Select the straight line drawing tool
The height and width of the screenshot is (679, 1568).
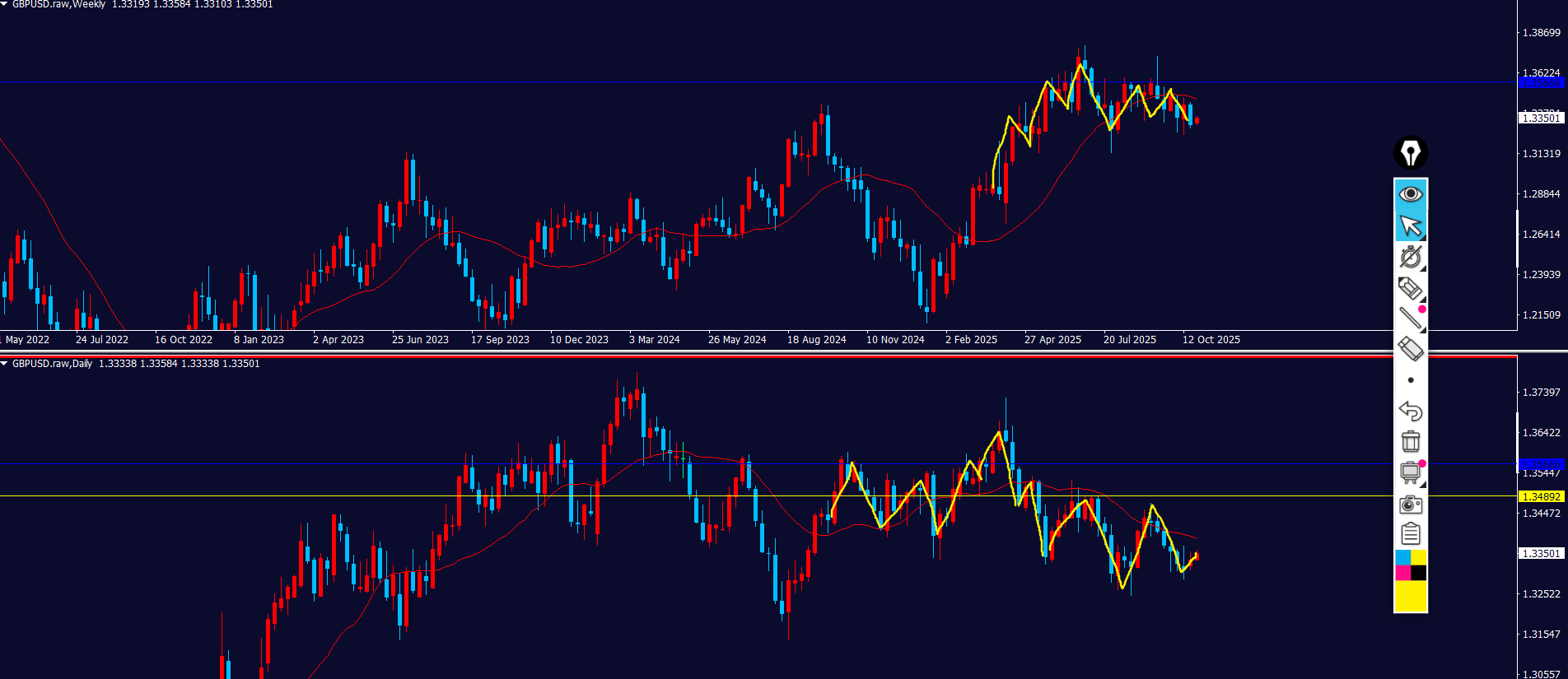pyautogui.click(x=1410, y=318)
